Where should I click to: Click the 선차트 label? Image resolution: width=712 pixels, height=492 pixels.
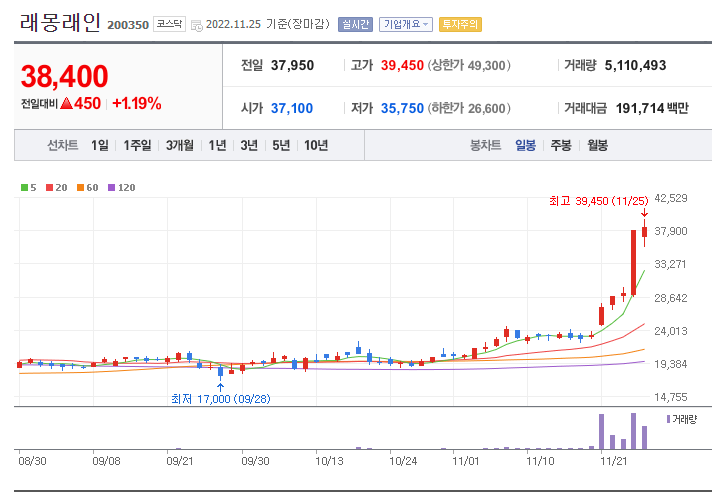tap(63, 145)
